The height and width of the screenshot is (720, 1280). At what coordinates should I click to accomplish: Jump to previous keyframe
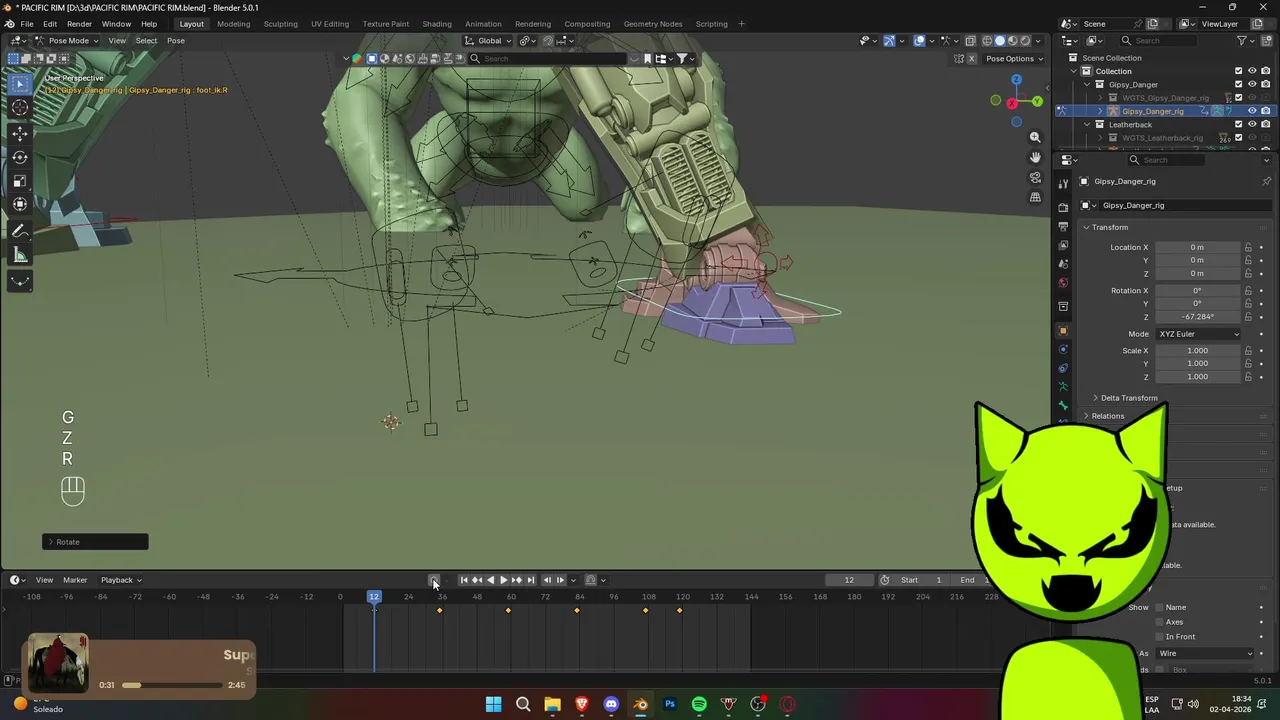pos(477,580)
